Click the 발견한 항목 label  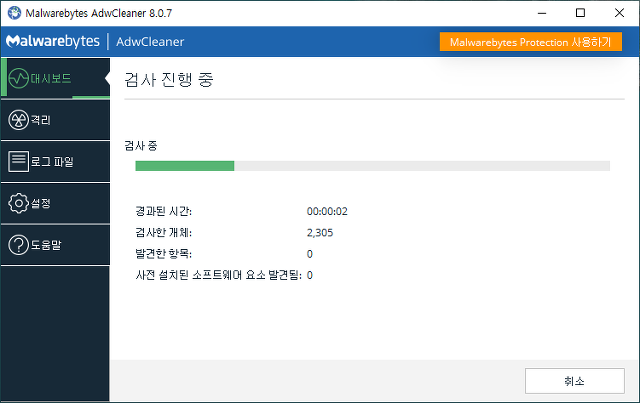(x=163, y=254)
